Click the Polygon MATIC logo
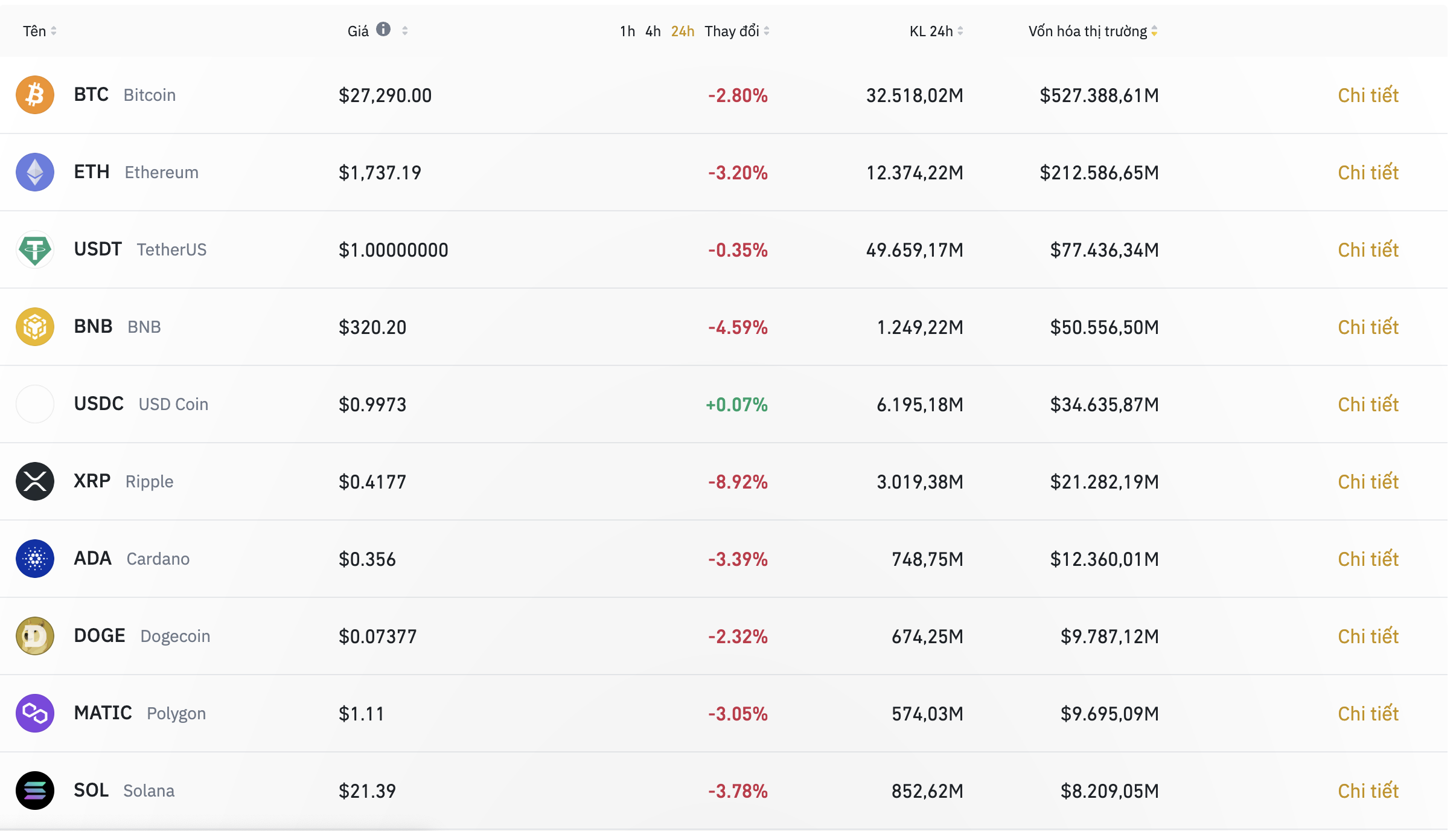Screen dimensions: 1456x831 tap(35, 713)
